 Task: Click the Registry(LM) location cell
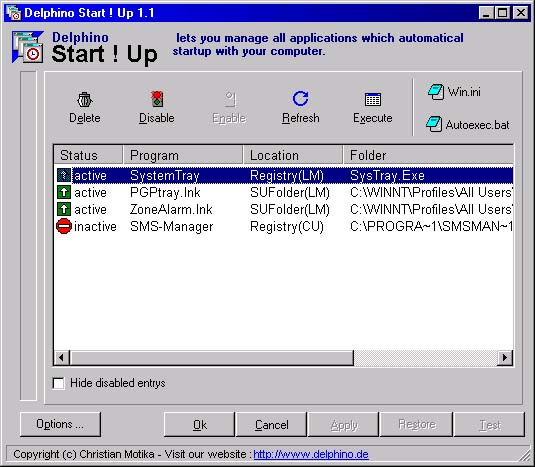tap(287, 175)
